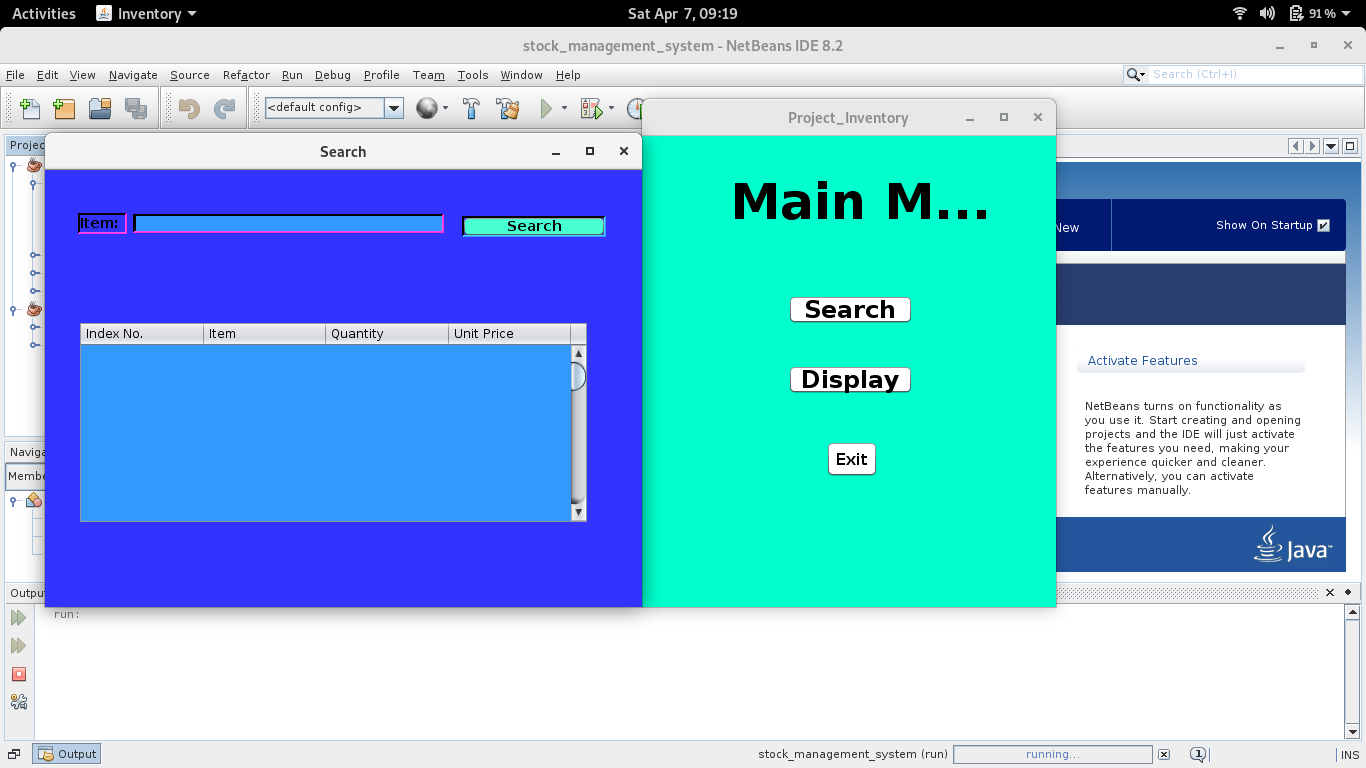The image size is (1366, 768).
Task: Click the Quantity column header
Action: pos(387,334)
